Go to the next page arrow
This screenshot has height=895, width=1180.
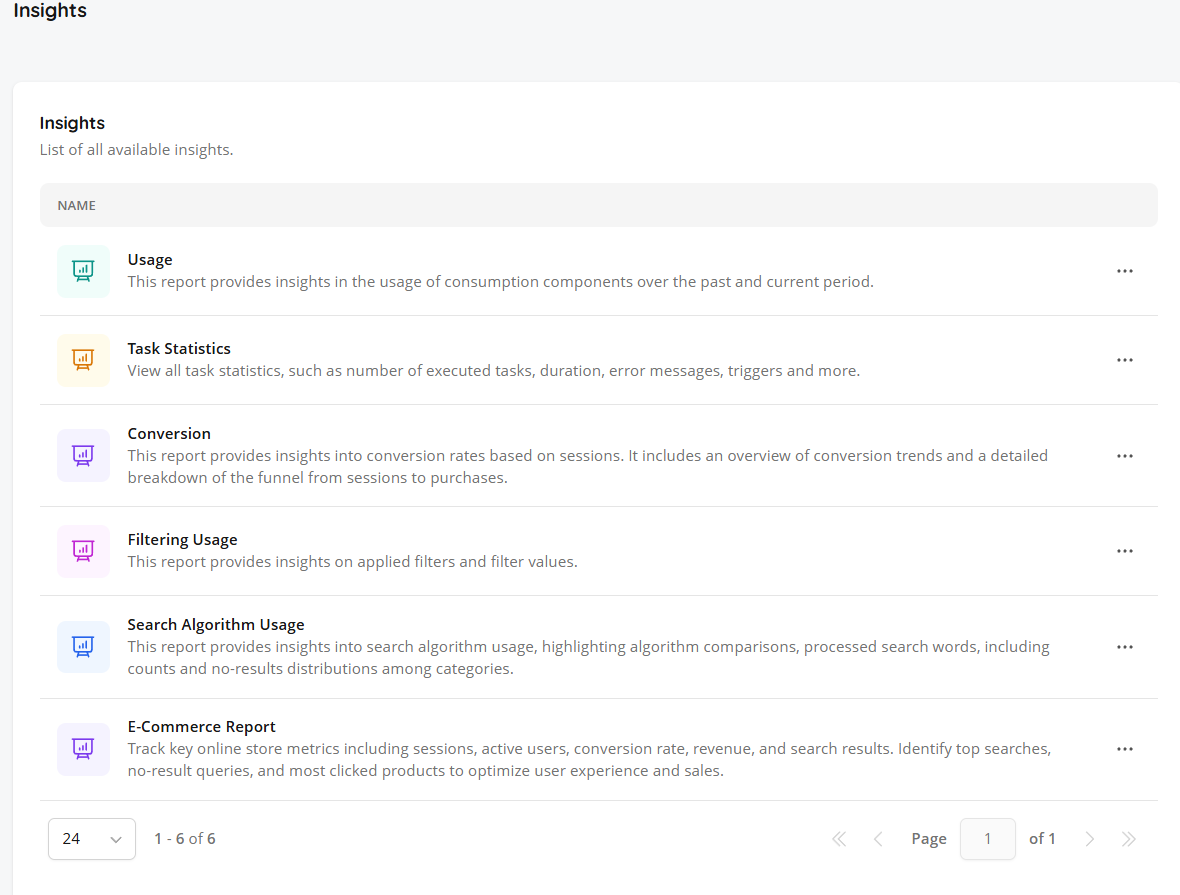coord(1089,839)
